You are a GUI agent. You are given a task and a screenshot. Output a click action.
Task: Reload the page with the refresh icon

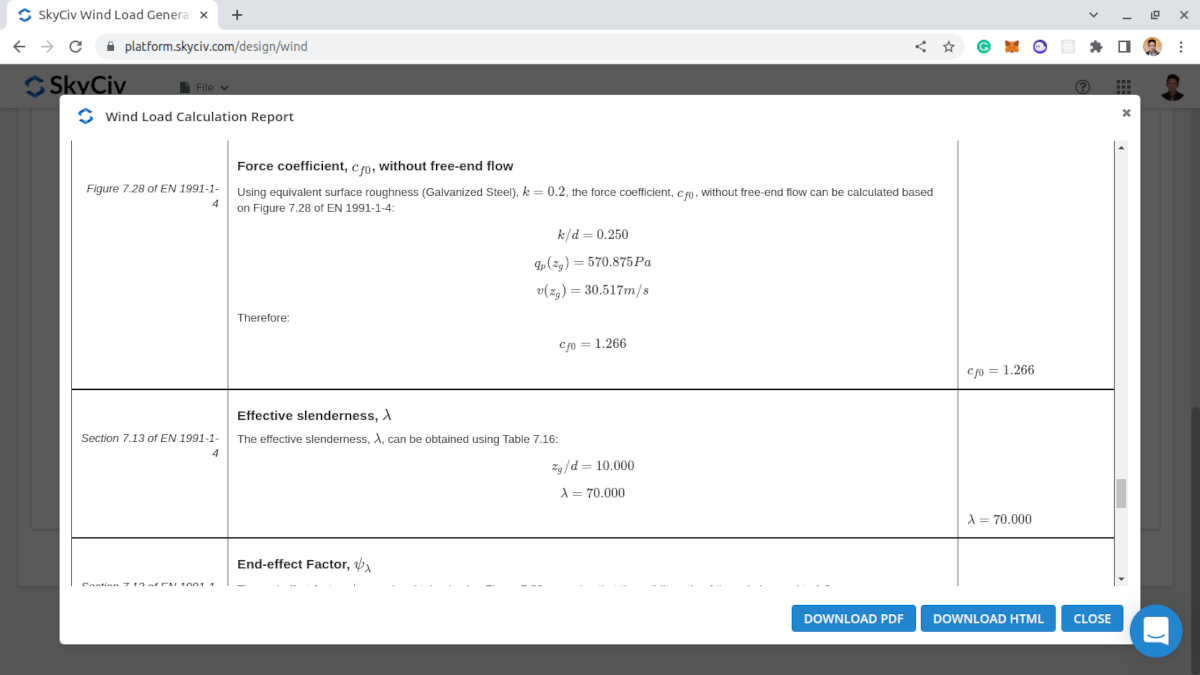(75, 46)
